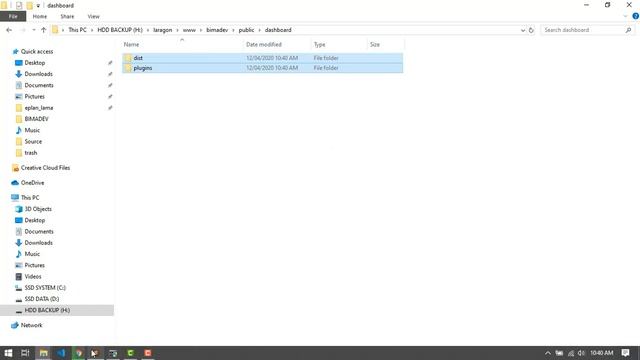This screenshot has height=360, width=640.
Task: Refresh the dashboard folder view
Action: pos(531,30)
